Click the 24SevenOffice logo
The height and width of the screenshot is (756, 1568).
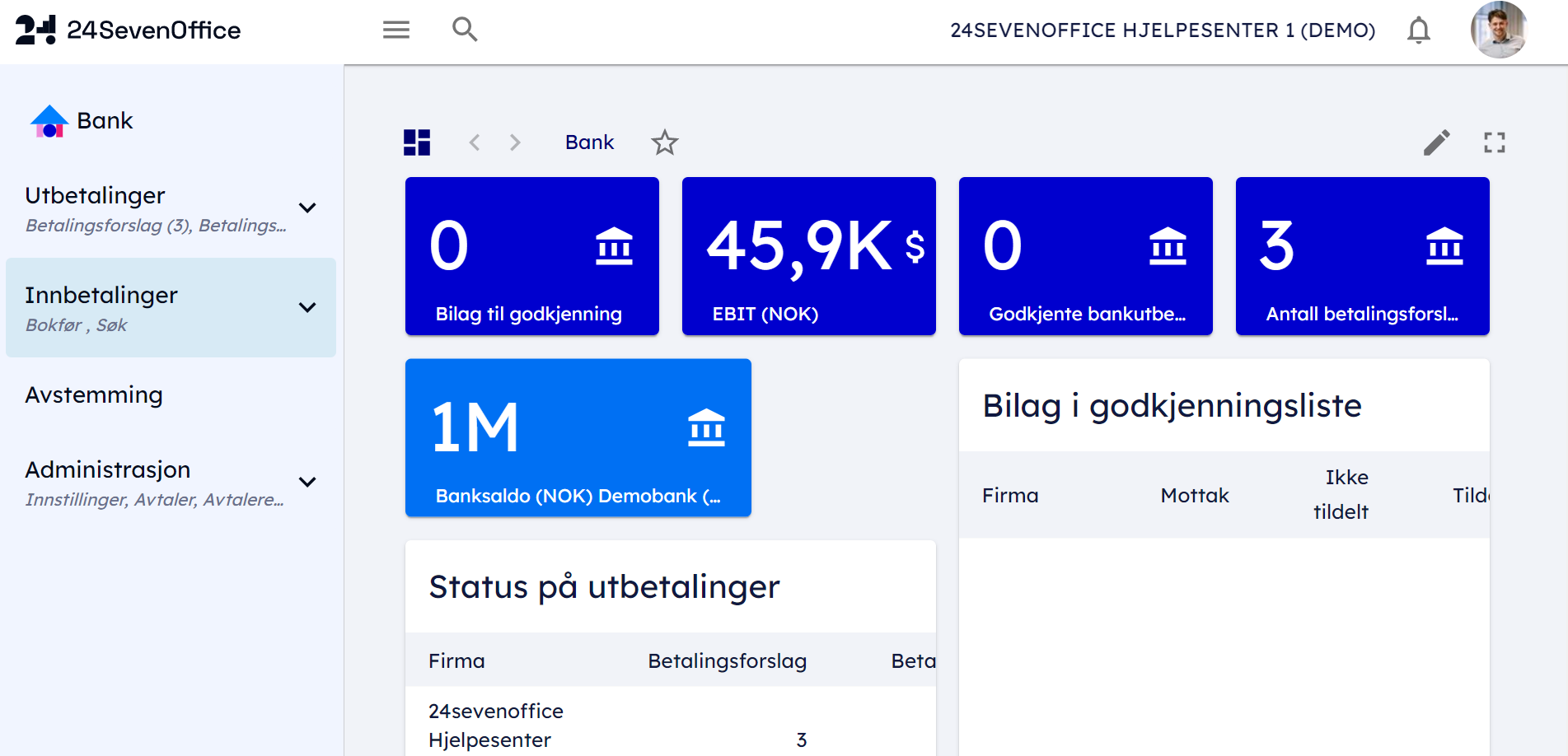coord(128,30)
